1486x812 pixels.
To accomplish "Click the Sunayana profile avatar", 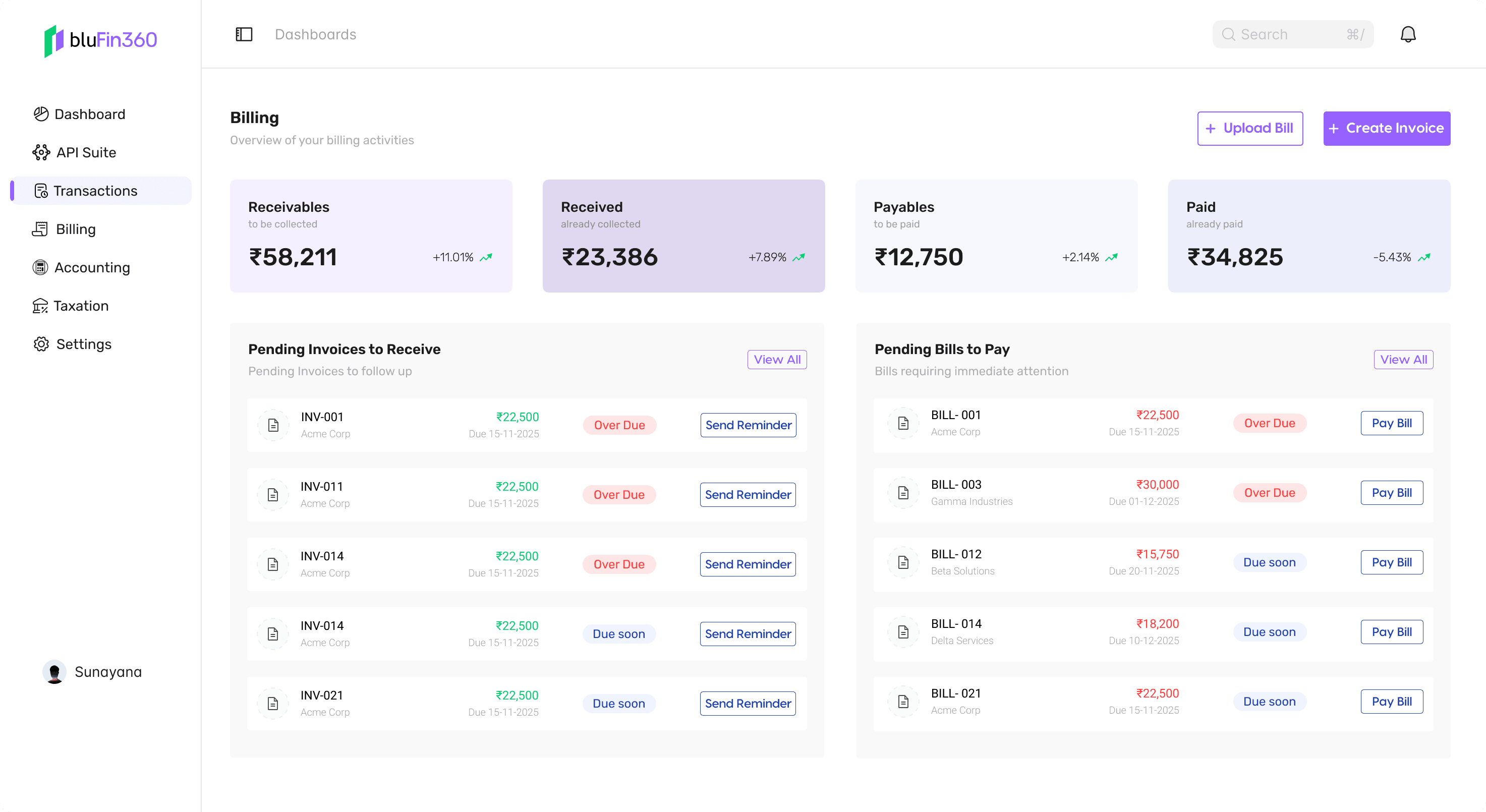I will click(x=55, y=671).
